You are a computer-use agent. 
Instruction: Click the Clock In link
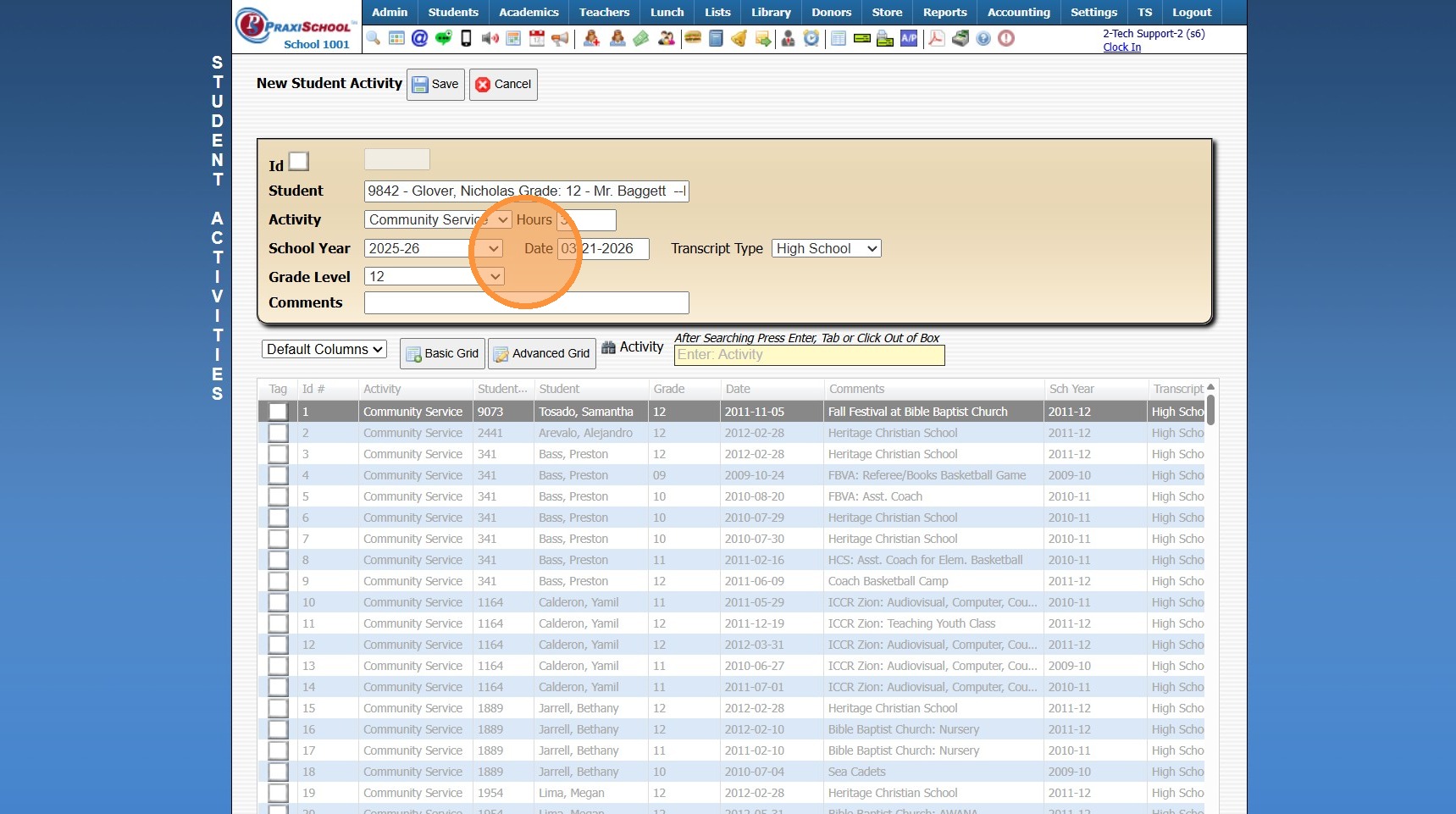(1121, 47)
